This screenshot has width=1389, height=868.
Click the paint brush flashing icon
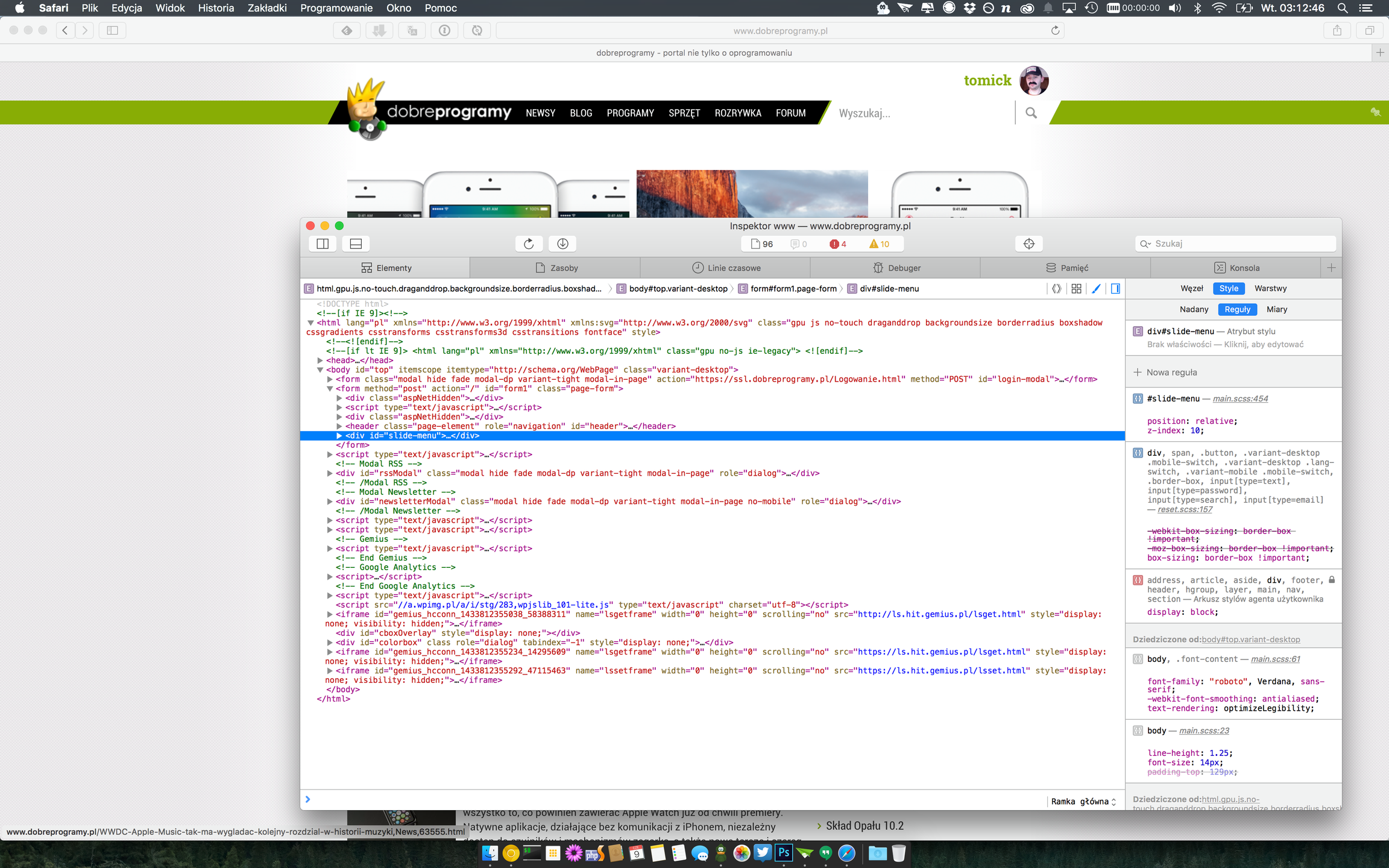1096,289
